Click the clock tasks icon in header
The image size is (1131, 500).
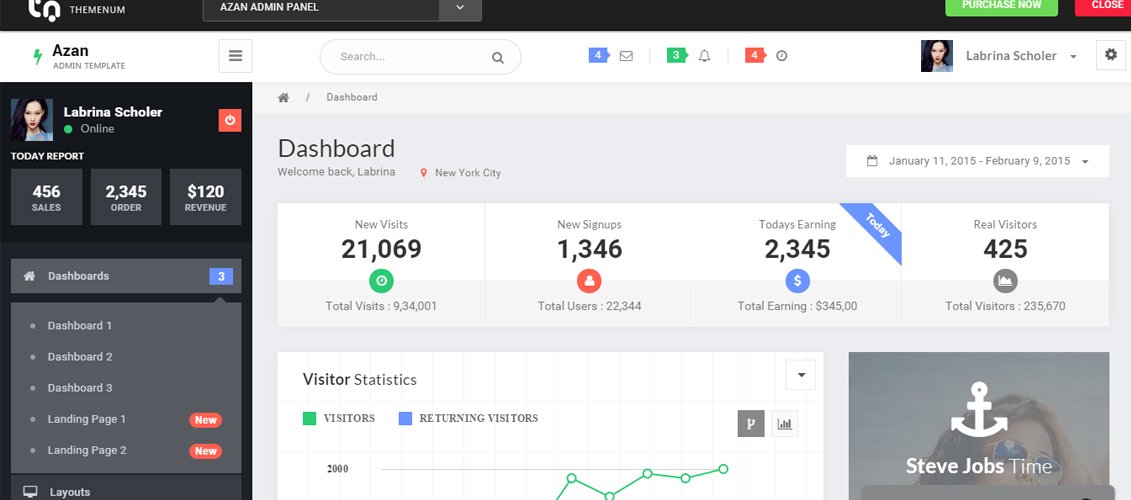pos(782,56)
